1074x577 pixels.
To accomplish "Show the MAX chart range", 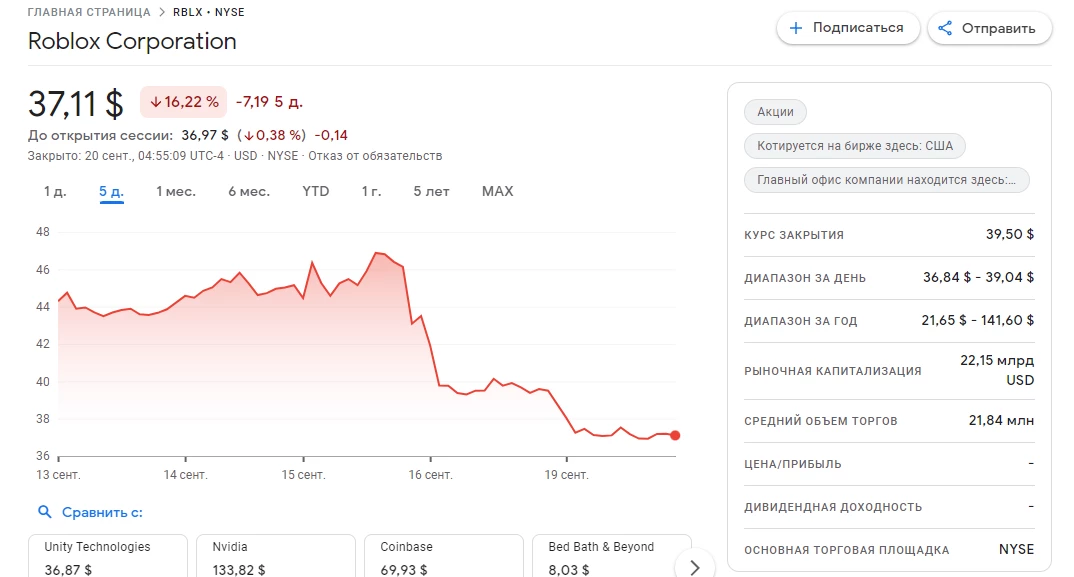I will click(497, 192).
